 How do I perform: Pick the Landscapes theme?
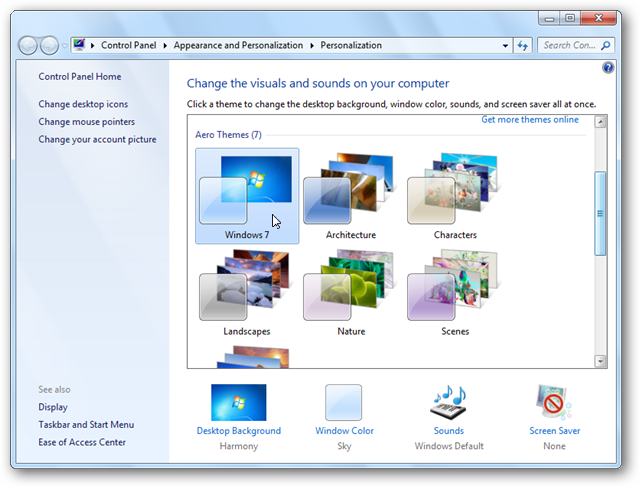247,293
